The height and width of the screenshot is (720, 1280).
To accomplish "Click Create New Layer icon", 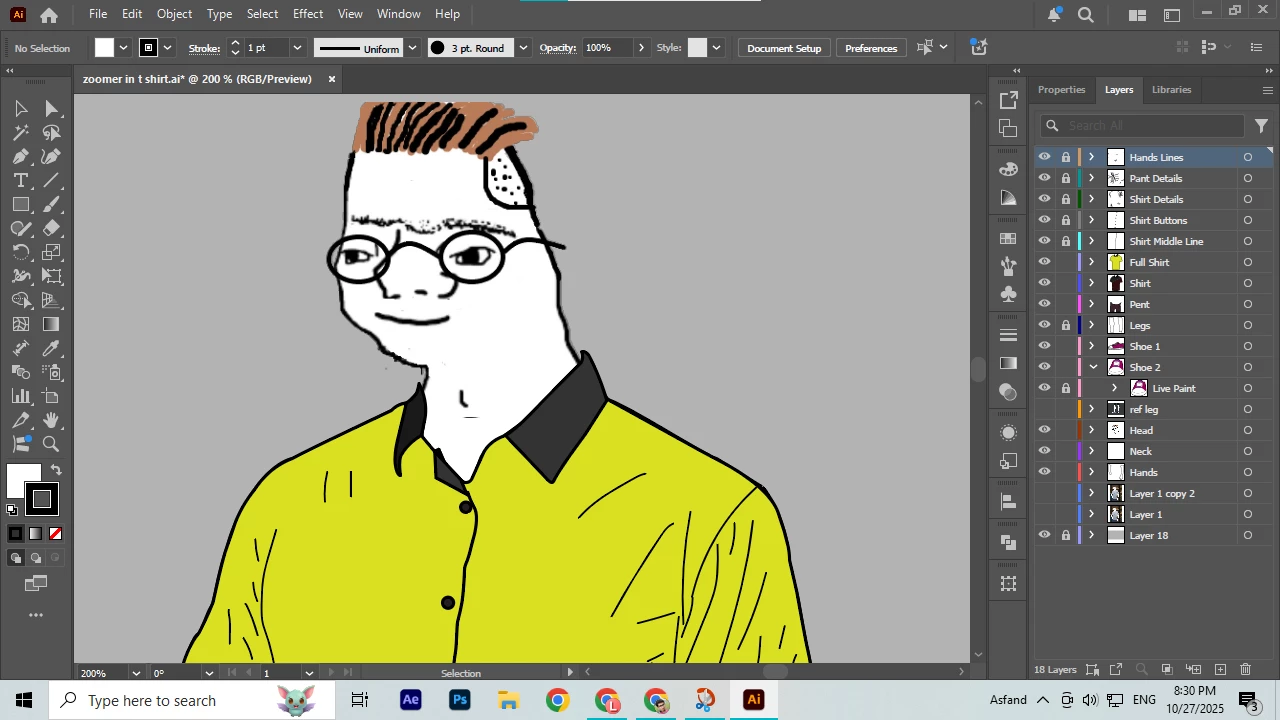I will pos(1220,669).
